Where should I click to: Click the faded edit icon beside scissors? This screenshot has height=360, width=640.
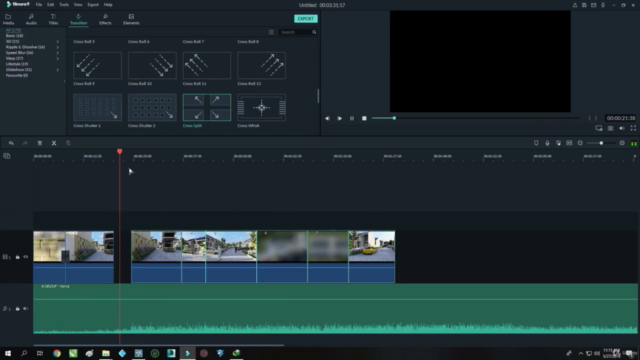tap(68, 143)
